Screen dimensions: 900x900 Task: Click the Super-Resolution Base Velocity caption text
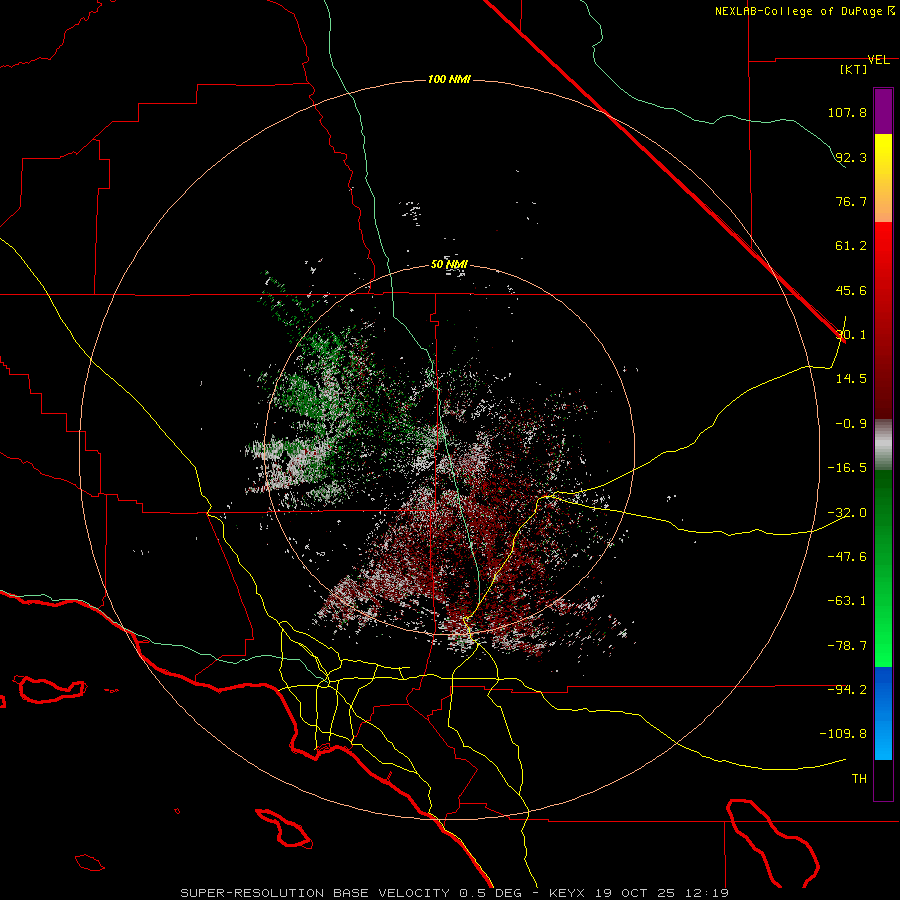coord(455,893)
